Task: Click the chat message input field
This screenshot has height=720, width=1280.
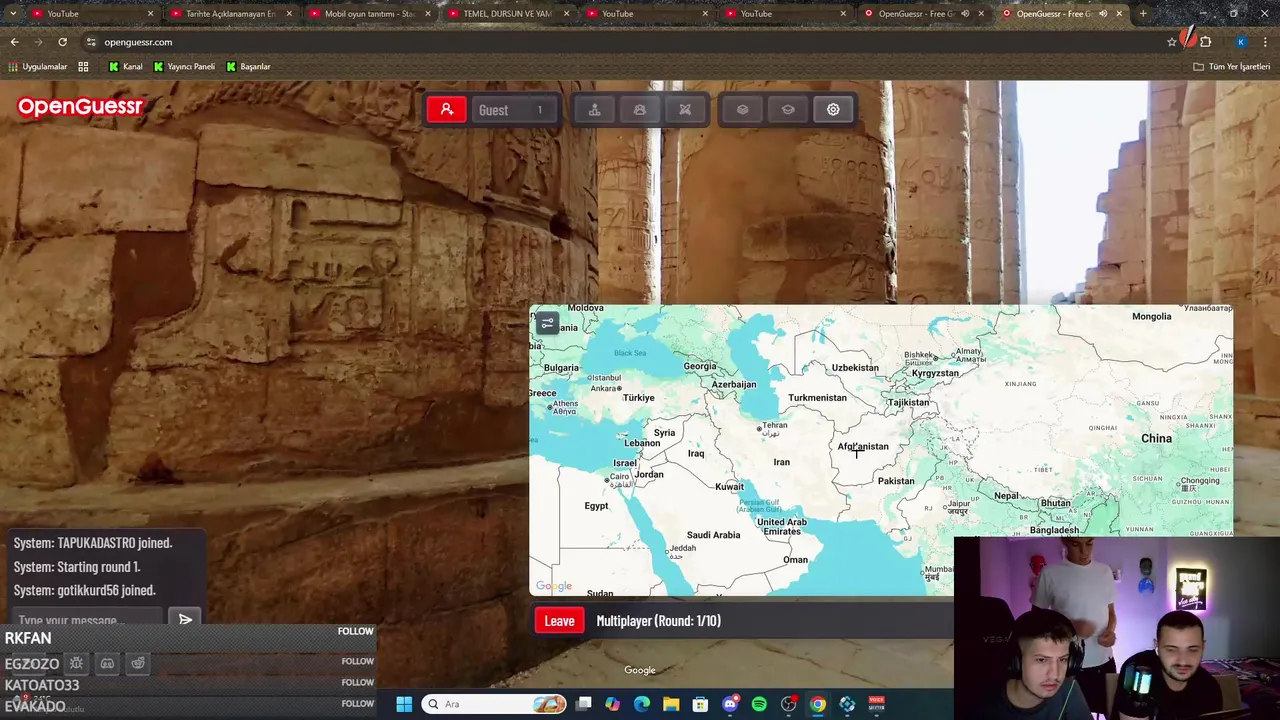Action: point(88,620)
